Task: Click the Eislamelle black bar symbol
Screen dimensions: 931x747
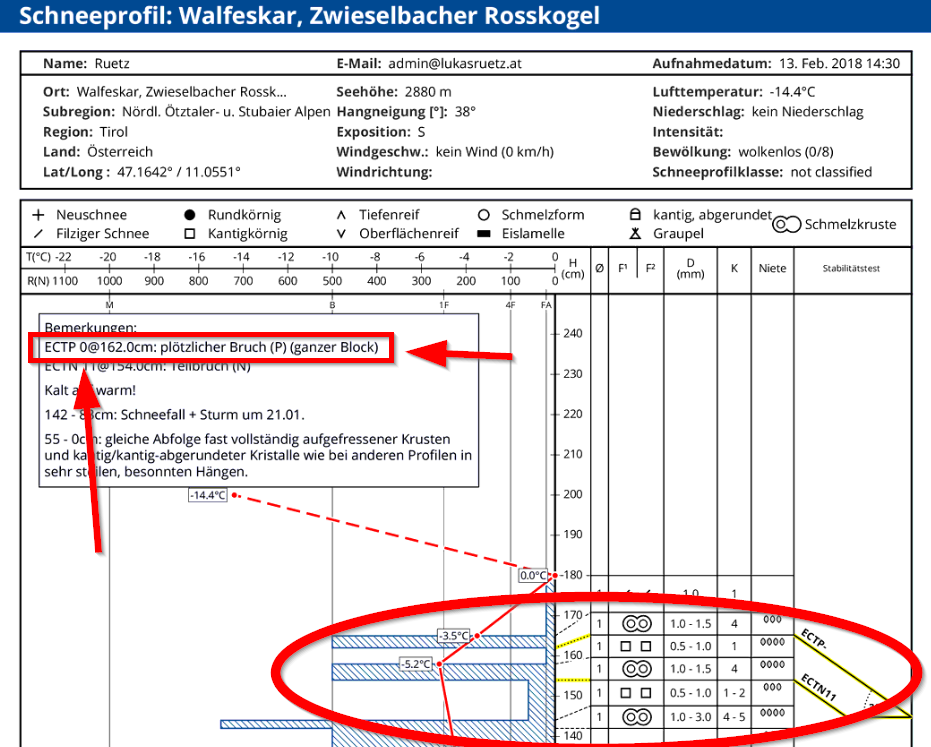Action: point(484,234)
